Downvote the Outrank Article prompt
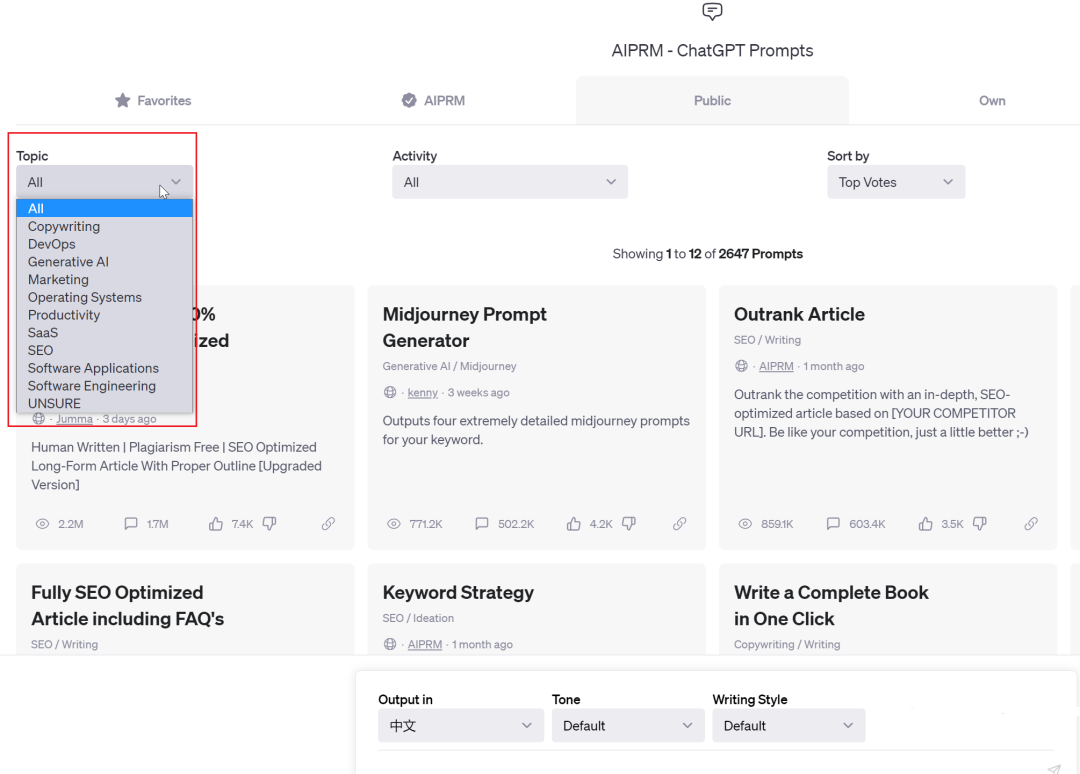Viewport: 1080px width, 774px height. pyautogui.click(x=980, y=524)
